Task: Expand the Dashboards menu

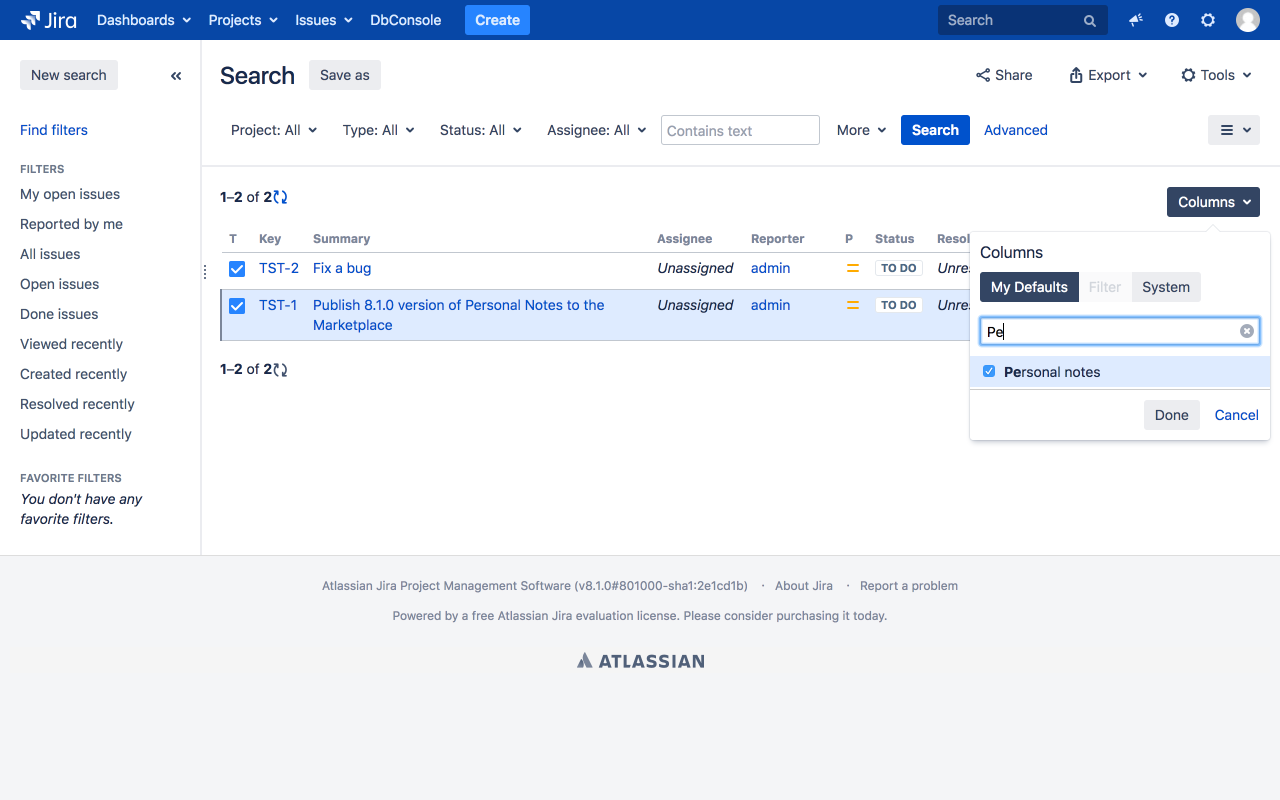Action: pyautogui.click(x=144, y=20)
